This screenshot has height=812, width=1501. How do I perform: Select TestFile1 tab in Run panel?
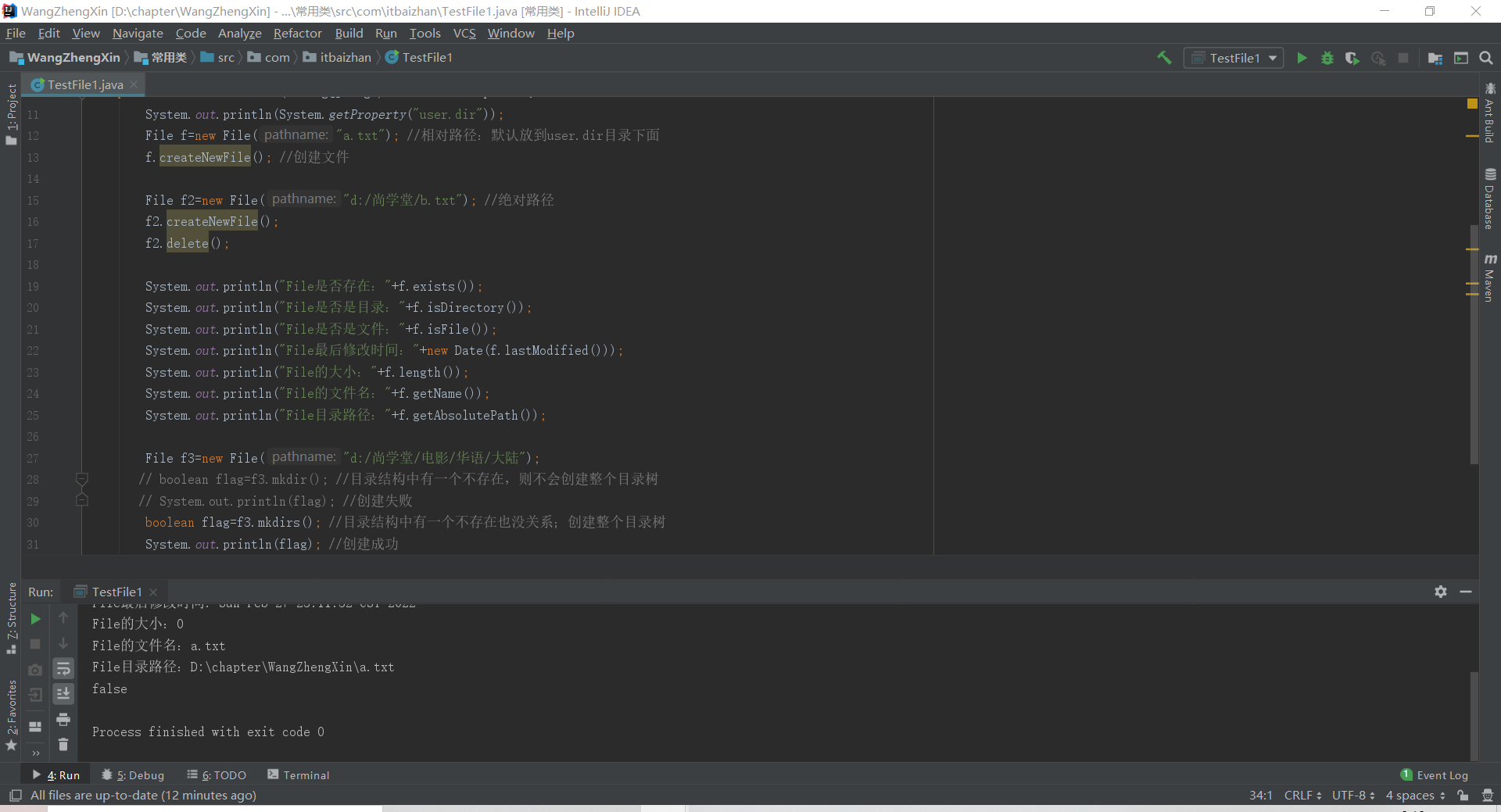pos(116,592)
